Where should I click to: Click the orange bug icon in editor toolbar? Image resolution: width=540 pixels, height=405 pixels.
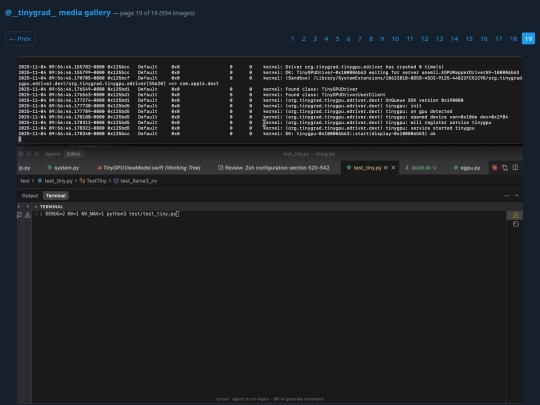tap(494, 168)
